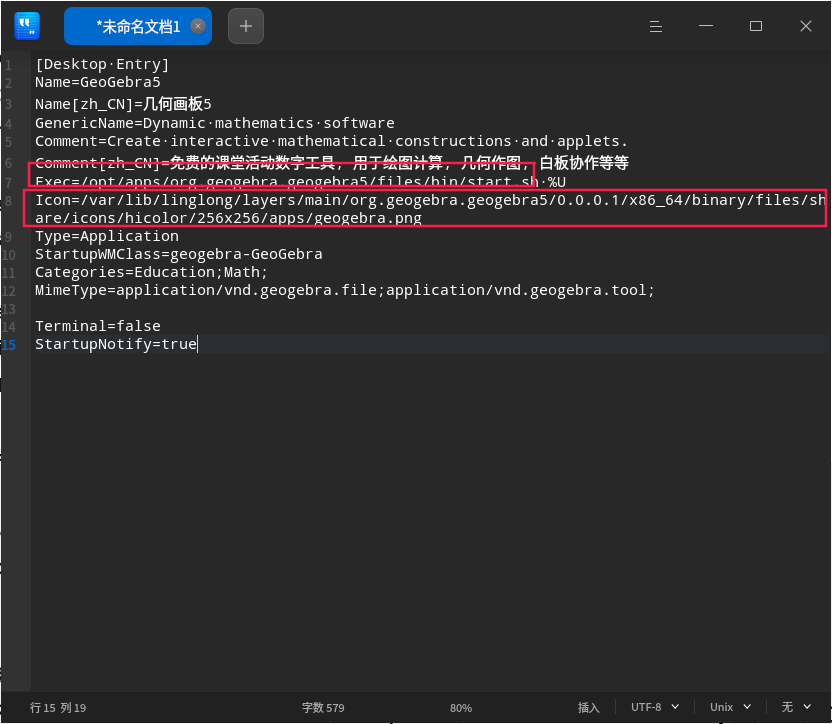Click the 行 15 列 19 cursor position indicator
Screen dimensions: 832x724
pyautogui.click(x=58, y=708)
